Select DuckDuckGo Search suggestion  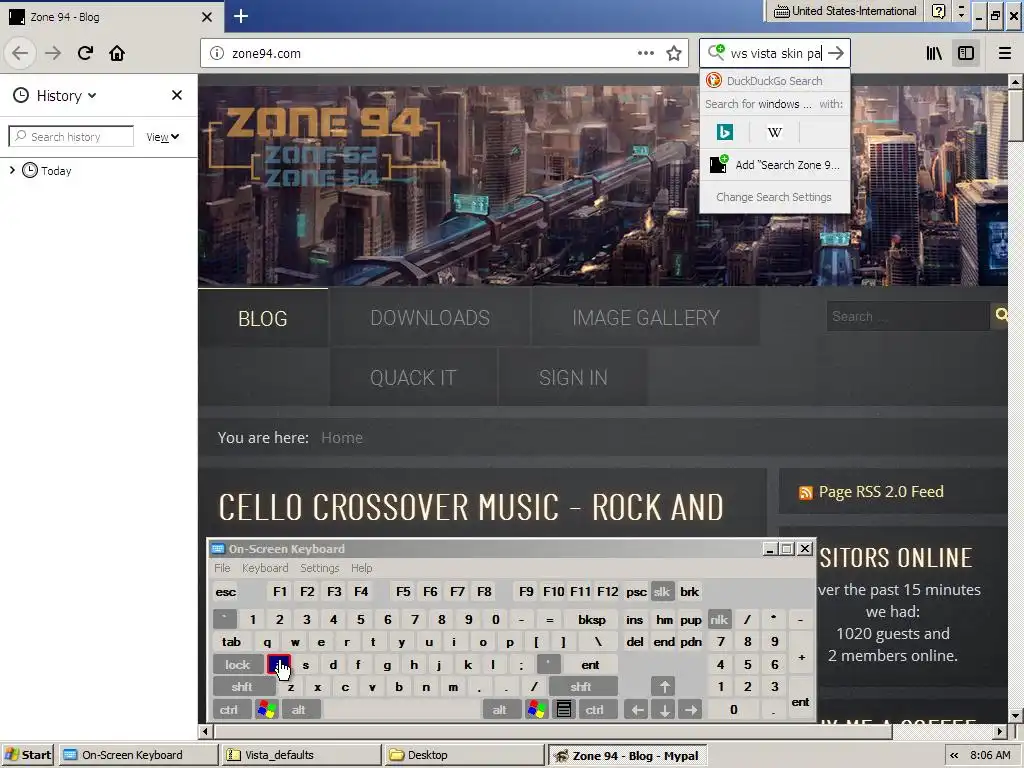click(x=775, y=81)
